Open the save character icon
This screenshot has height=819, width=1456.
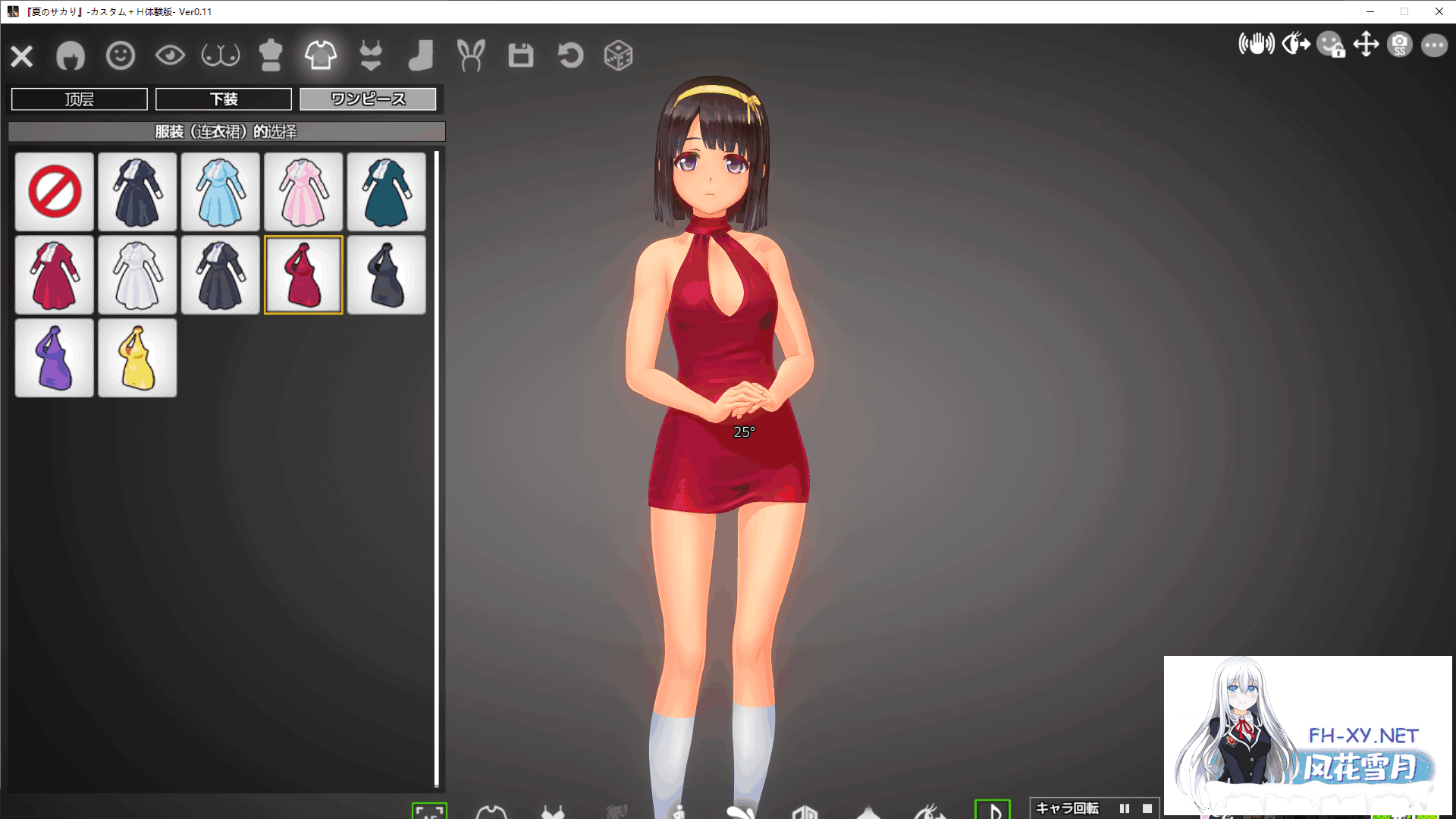pos(520,55)
